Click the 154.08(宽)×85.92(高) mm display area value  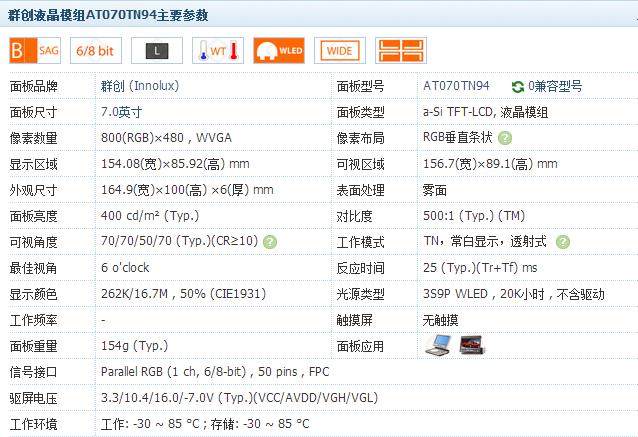pos(175,164)
